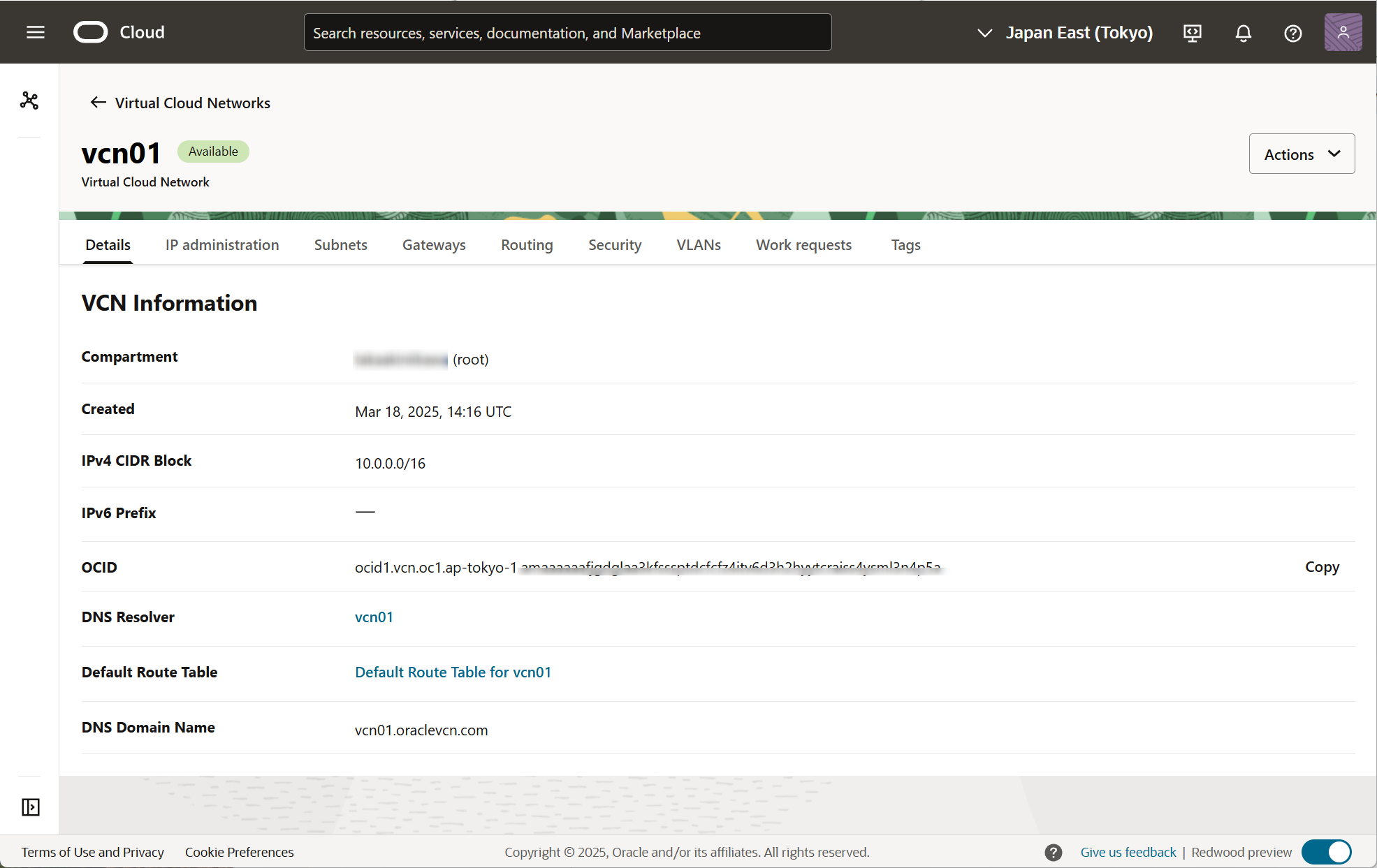Click the networking icon in left sidebar
This screenshot has height=868, width=1377.
click(29, 101)
